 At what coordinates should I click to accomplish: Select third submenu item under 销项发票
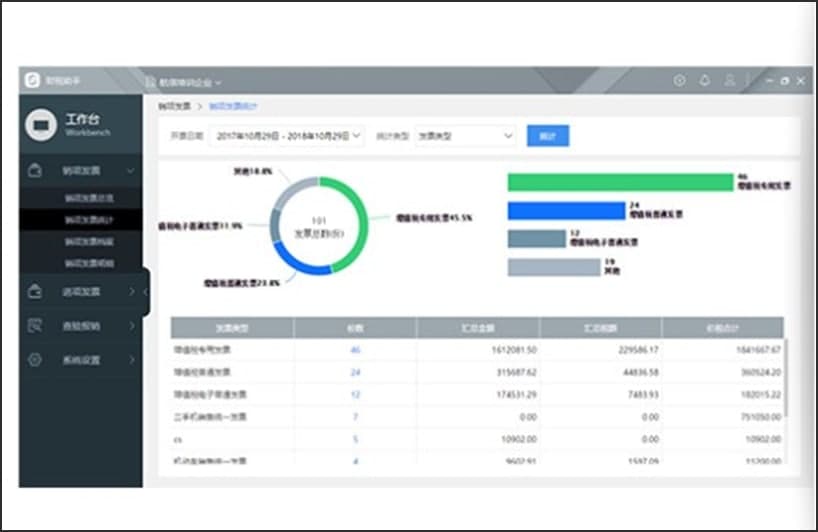tap(89, 241)
